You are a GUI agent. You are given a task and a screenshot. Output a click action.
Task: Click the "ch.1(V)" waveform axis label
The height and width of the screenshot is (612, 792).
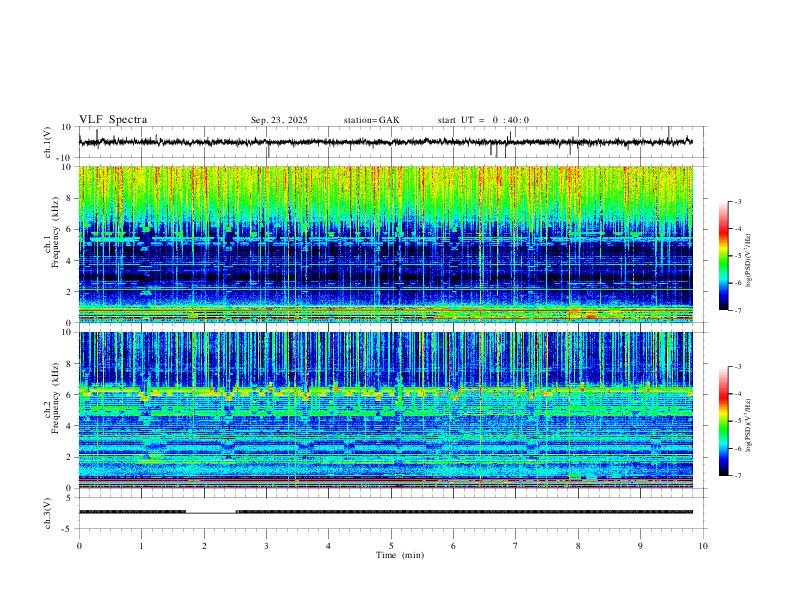point(48,142)
